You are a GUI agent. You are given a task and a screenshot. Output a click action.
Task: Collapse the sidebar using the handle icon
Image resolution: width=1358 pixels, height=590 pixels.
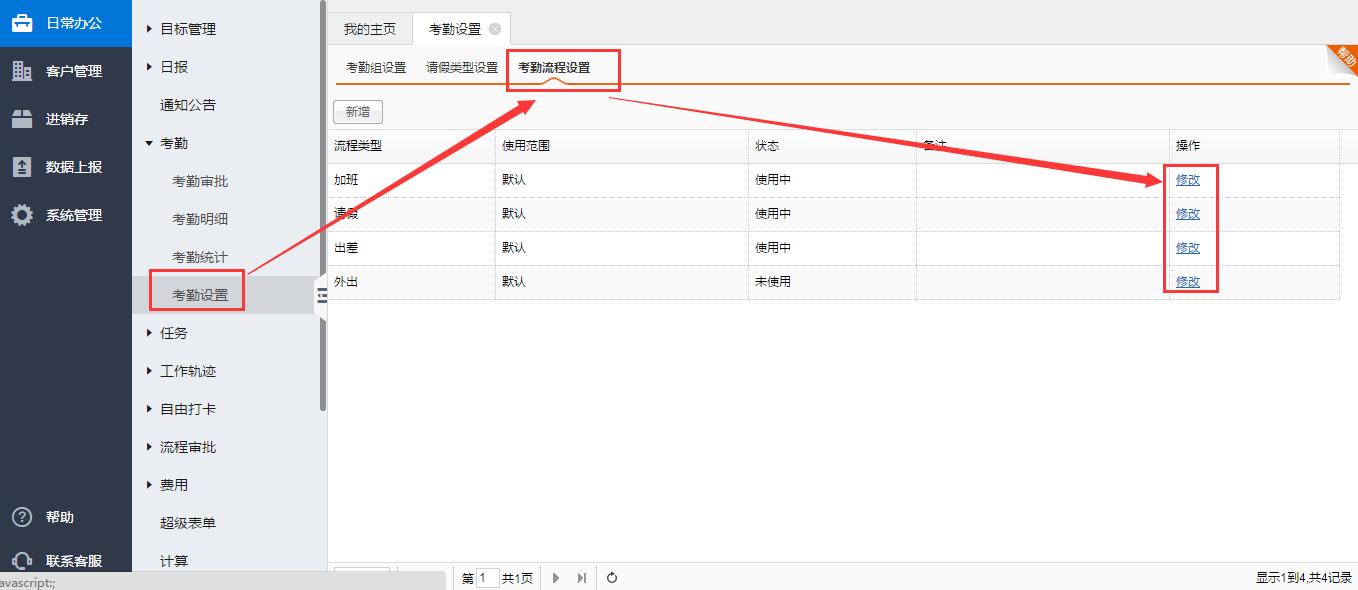(322, 294)
